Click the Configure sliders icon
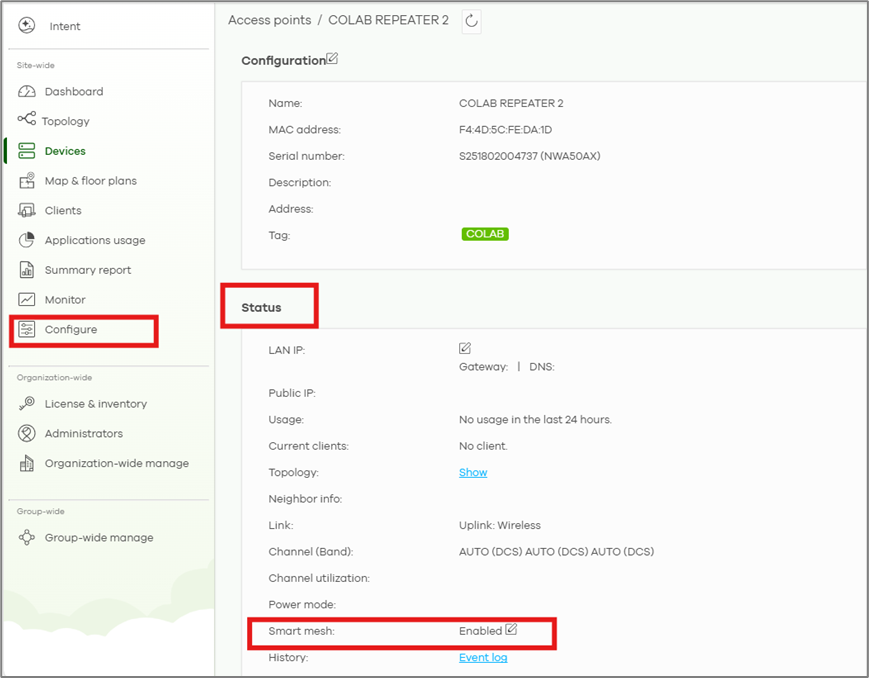This screenshot has height=678, width=869. point(27,329)
